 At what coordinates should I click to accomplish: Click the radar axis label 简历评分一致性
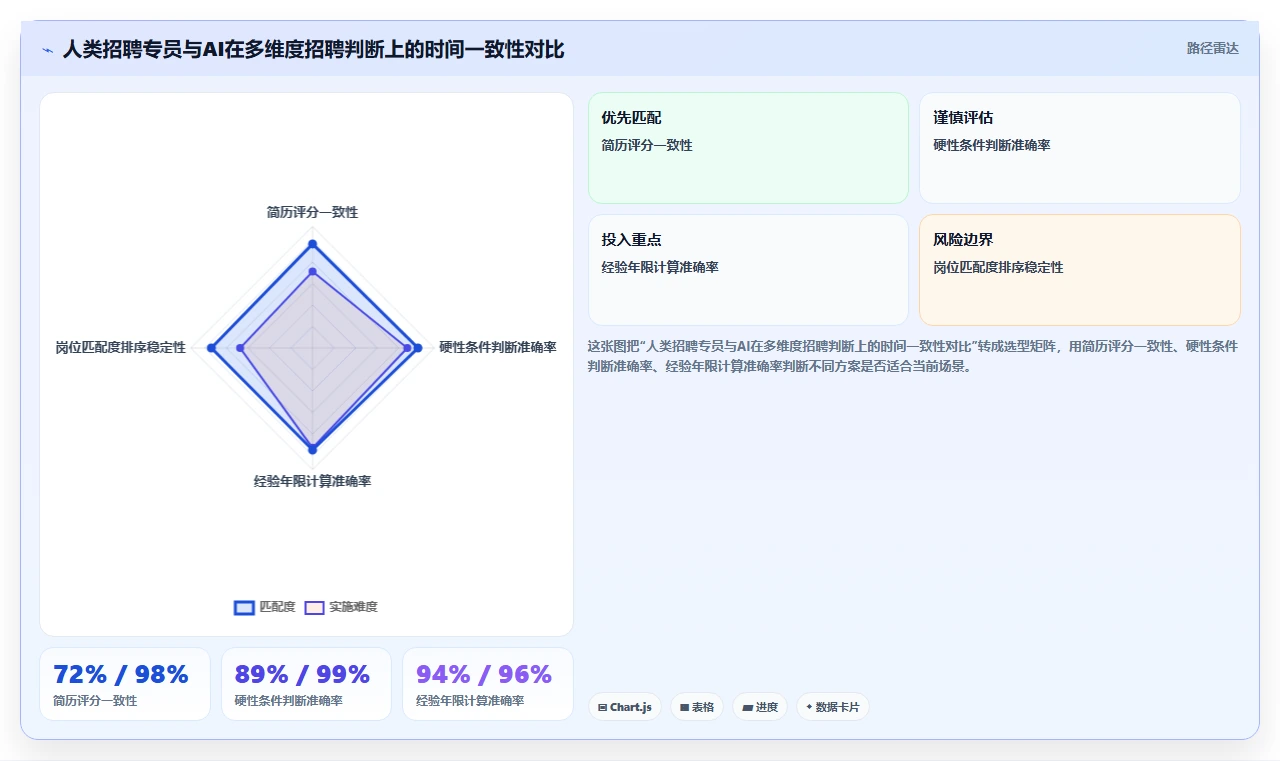[312, 212]
